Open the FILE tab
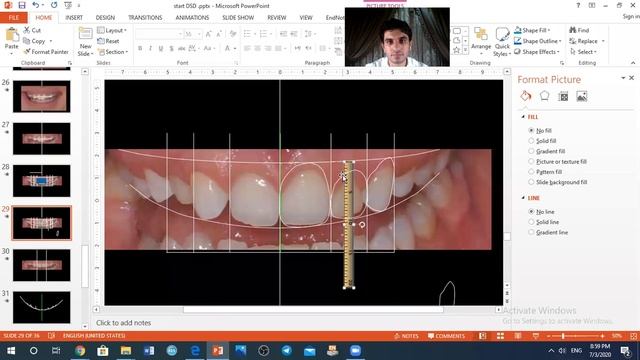Image resolution: width=640 pixels, height=360 pixels. click(x=13, y=18)
